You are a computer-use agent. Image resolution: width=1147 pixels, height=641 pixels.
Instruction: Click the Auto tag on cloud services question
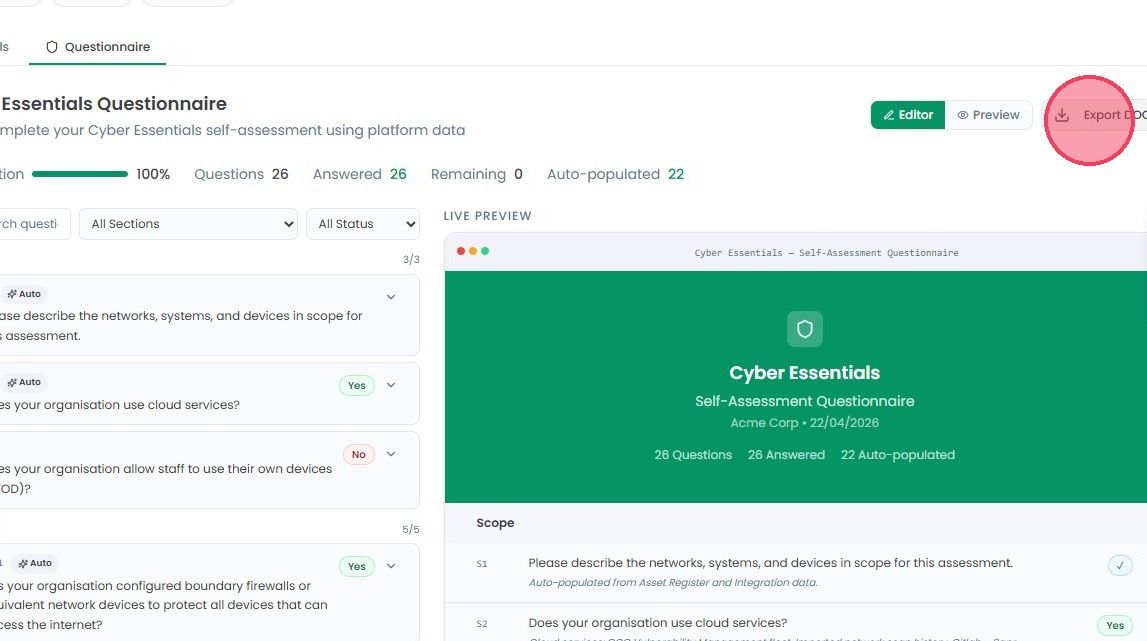[24, 382]
